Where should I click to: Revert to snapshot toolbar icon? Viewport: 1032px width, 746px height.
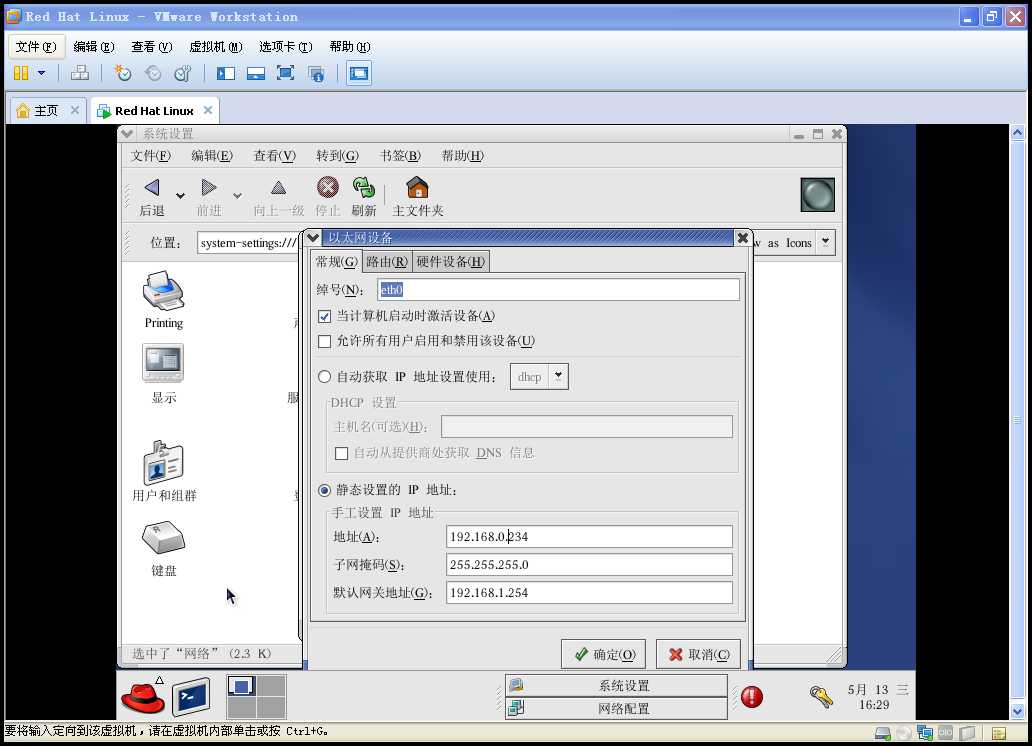[x=153, y=73]
